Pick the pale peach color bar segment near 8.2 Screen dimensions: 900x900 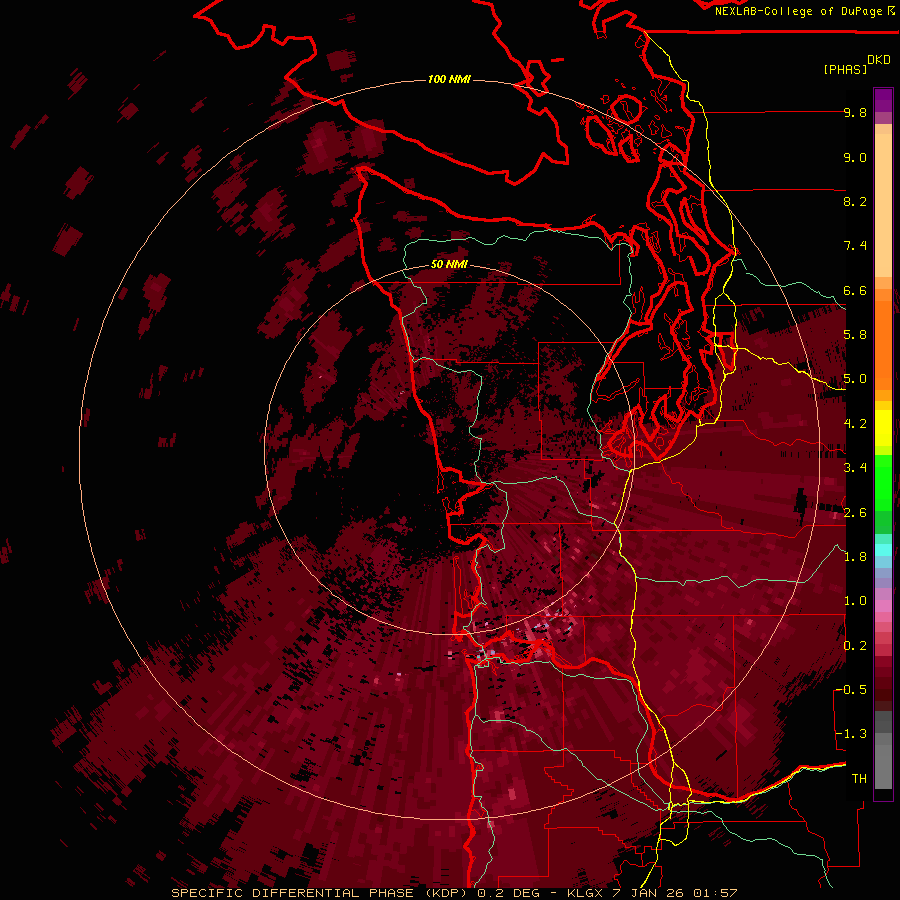(883, 205)
